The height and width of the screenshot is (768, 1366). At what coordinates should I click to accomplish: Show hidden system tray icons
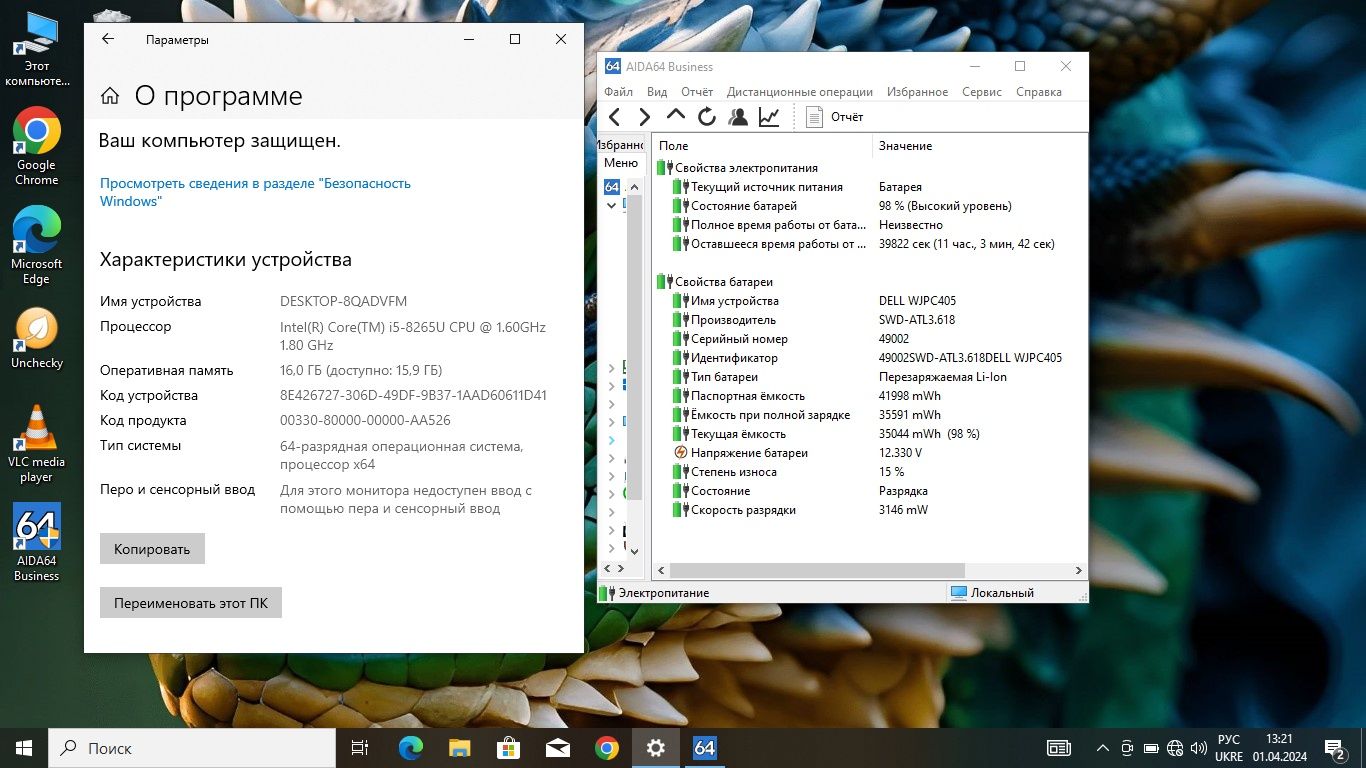1103,748
